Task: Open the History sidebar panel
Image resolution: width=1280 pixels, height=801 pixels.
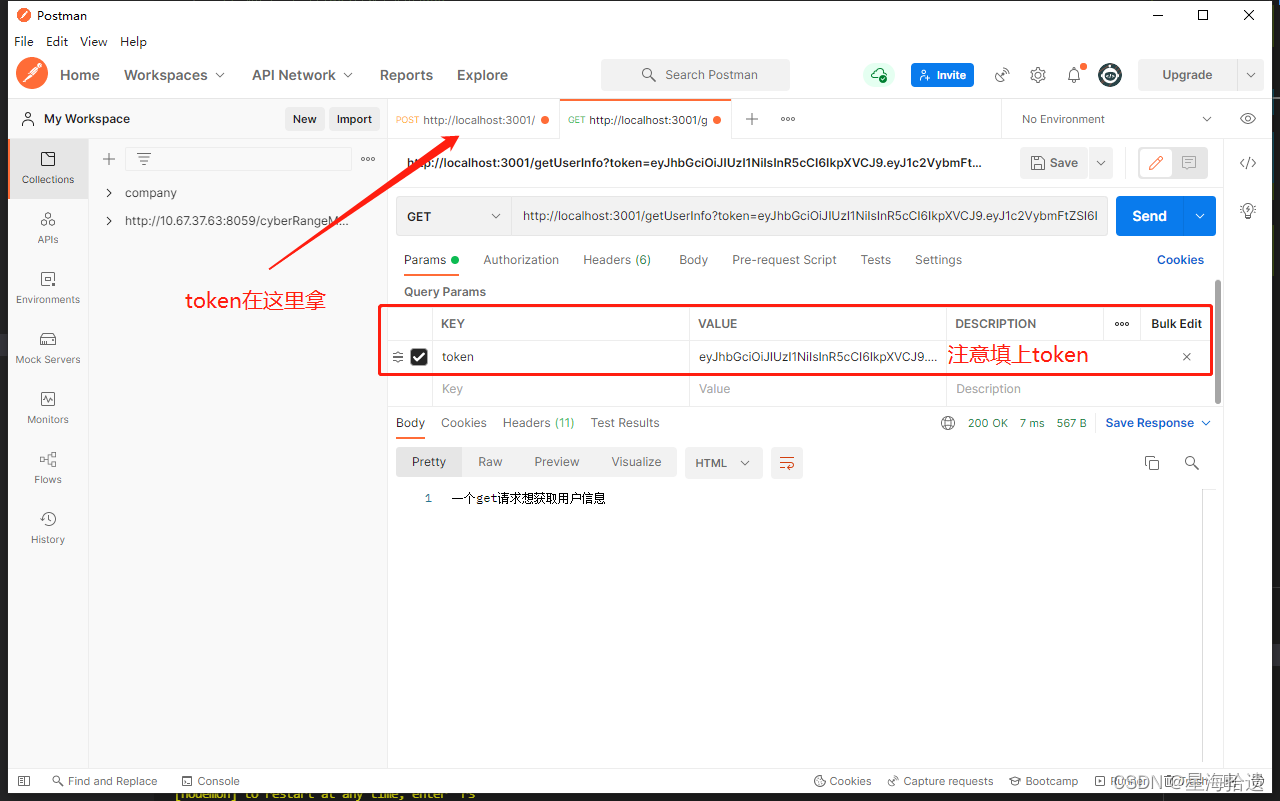Action: click(x=48, y=528)
